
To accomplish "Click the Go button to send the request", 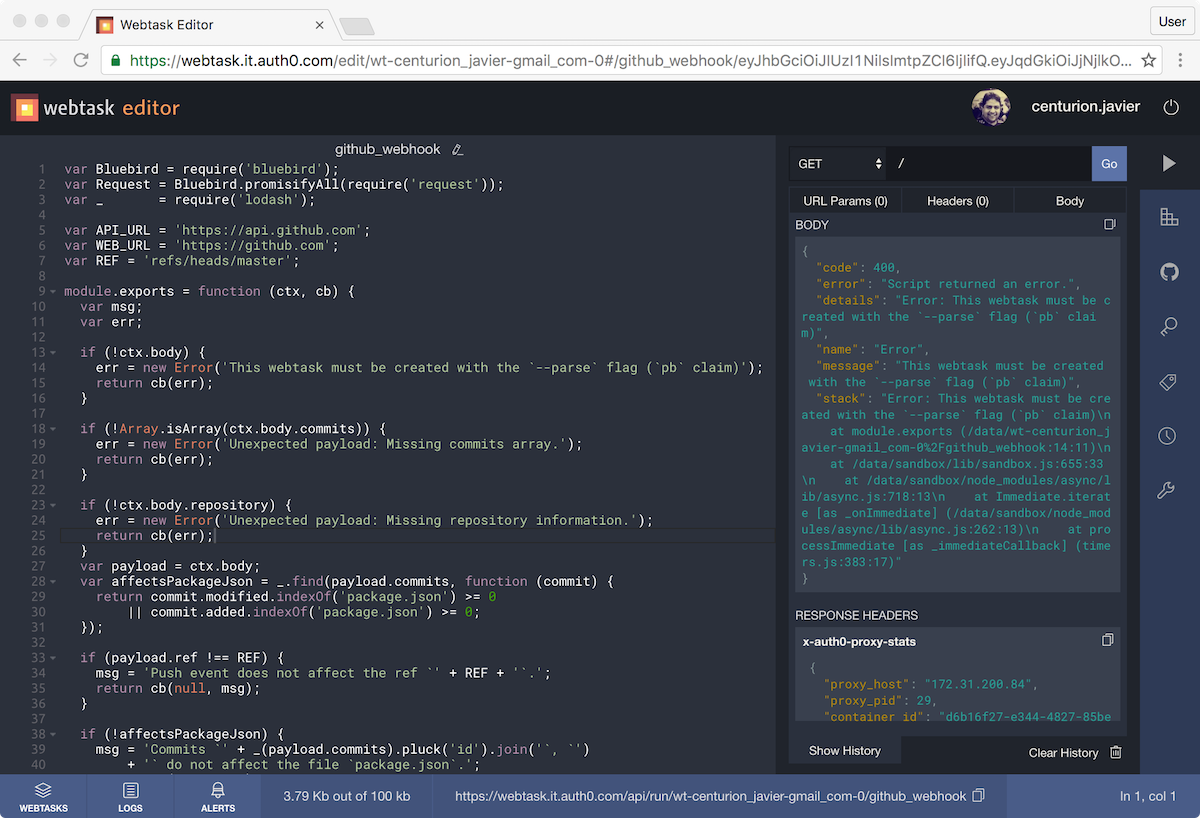I will pyautogui.click(x=1109, y=162).
